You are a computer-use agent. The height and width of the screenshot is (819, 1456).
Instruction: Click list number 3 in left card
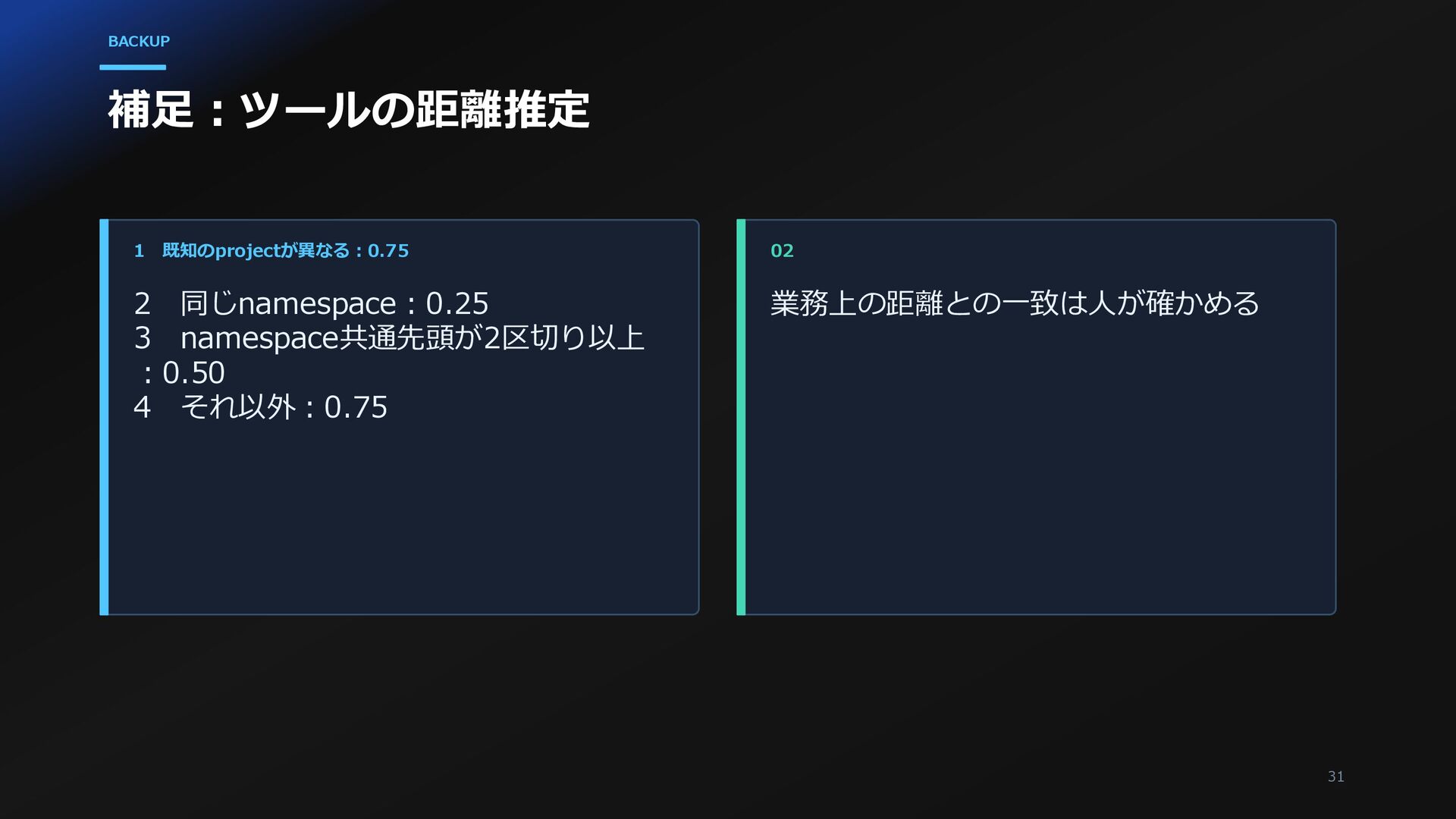143,338
